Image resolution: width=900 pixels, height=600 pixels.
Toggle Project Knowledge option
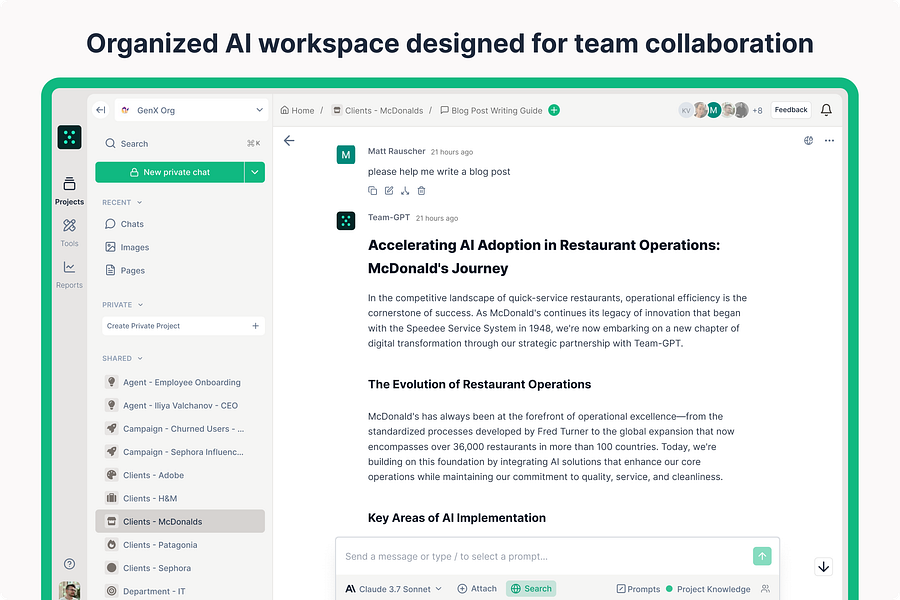(x=708, y=589)
